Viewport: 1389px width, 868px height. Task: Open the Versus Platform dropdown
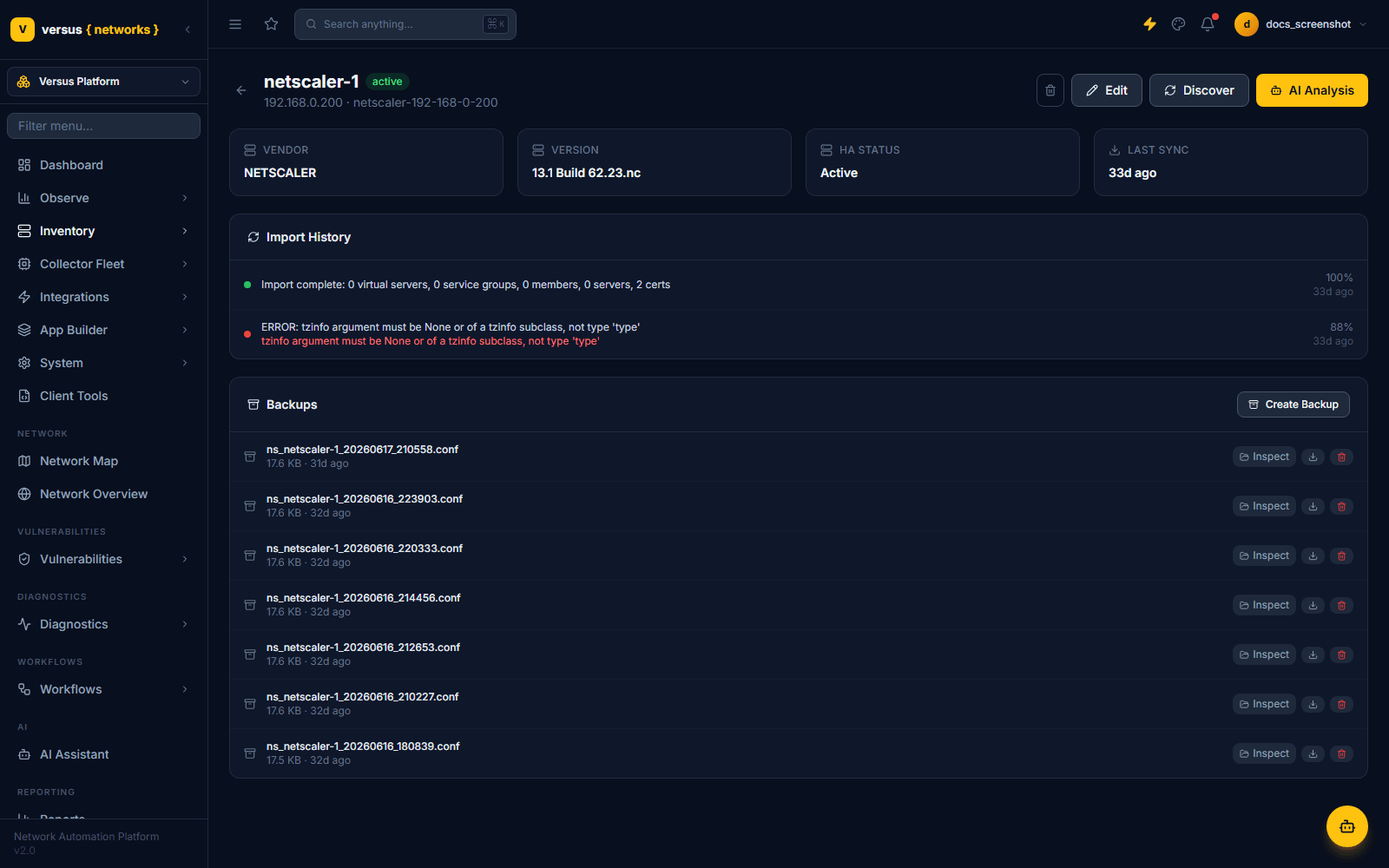[x=103, y=82]
